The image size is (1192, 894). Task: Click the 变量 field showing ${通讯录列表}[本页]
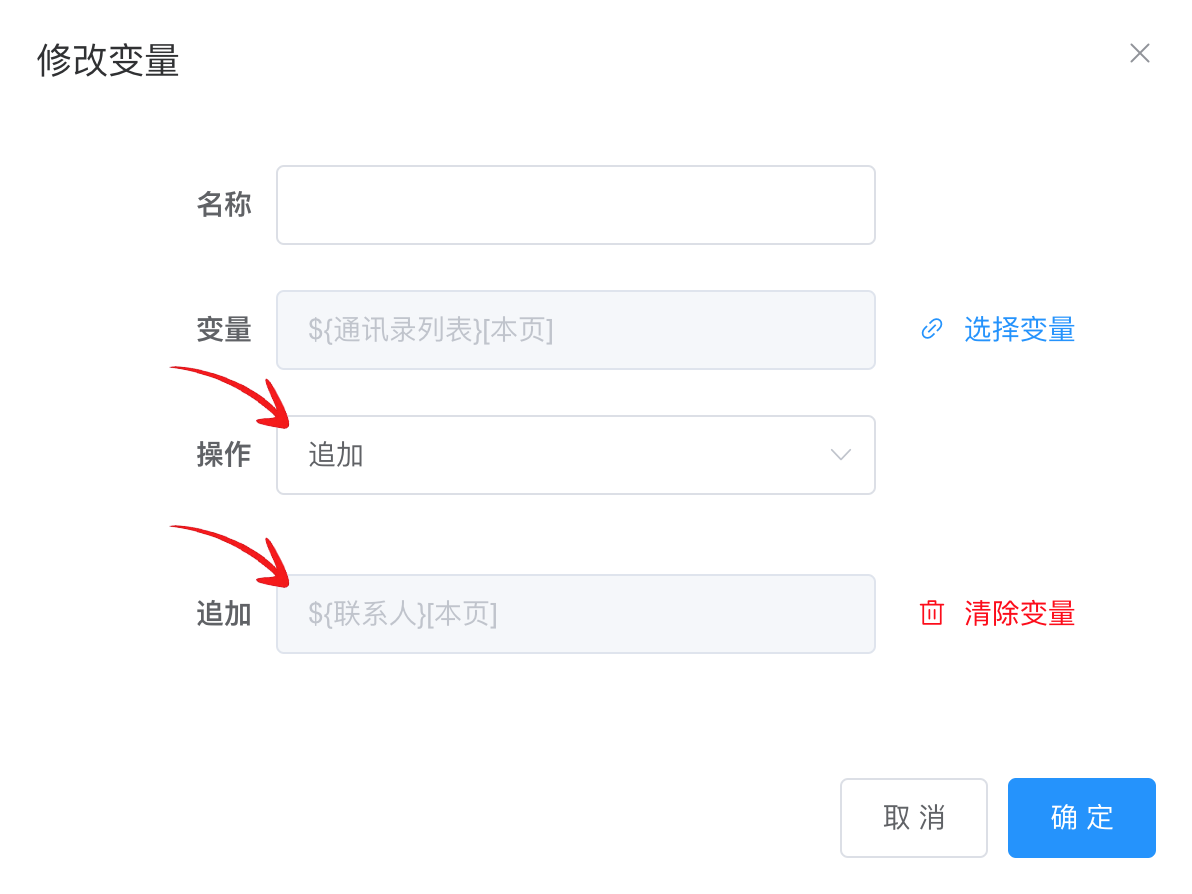click(x=575, y=330)
